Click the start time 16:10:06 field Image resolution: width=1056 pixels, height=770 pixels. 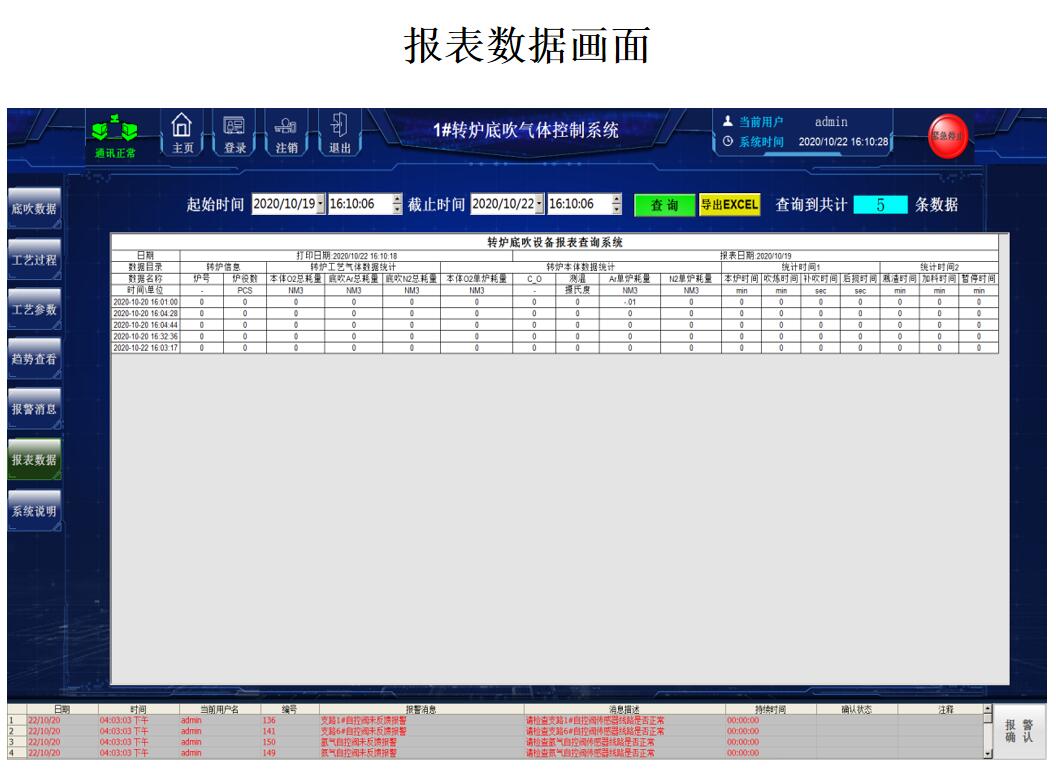coord(358,204)
